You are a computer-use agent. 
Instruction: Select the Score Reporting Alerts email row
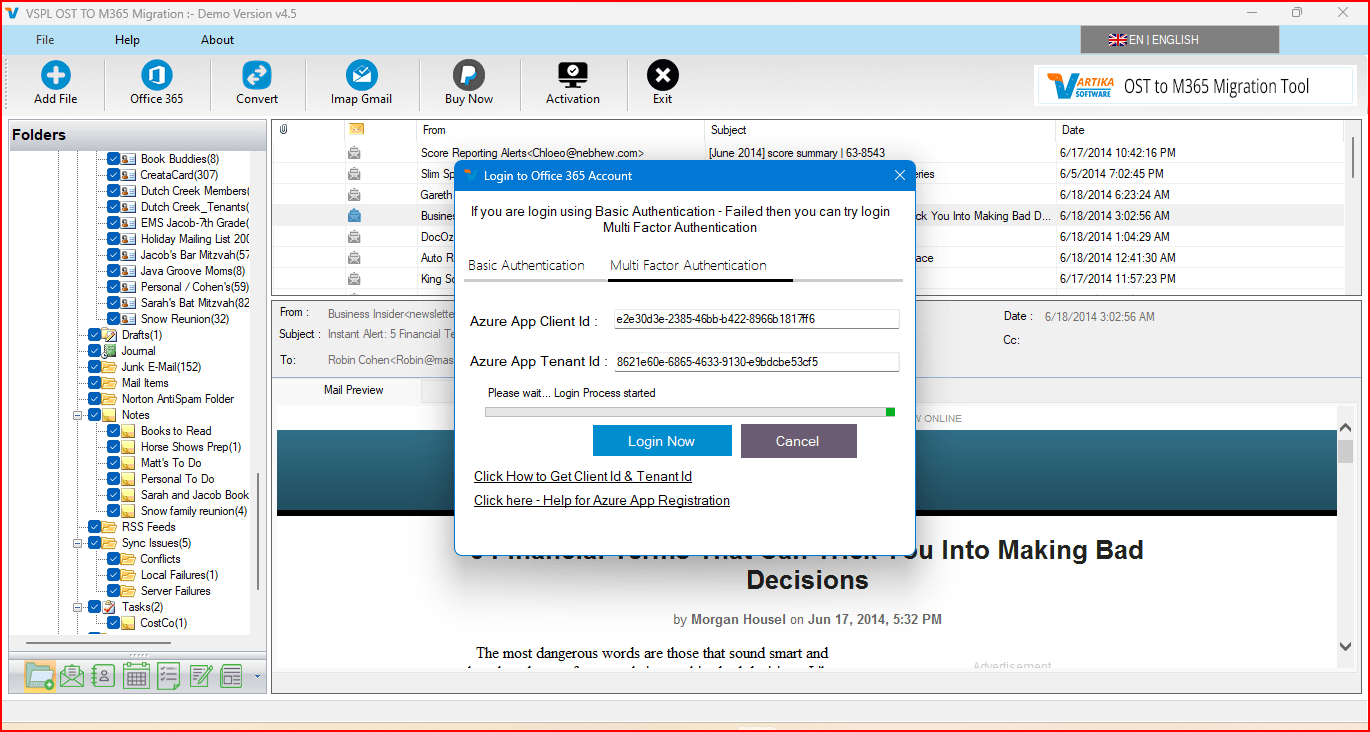(x=808, y=153)
